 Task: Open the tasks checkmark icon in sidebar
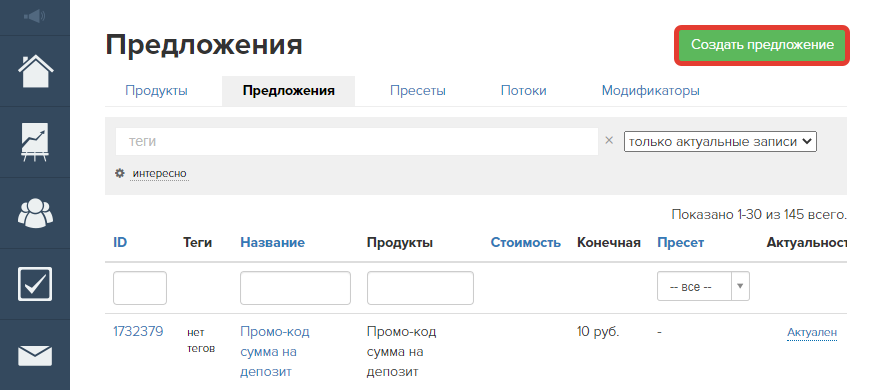(35, 284)
